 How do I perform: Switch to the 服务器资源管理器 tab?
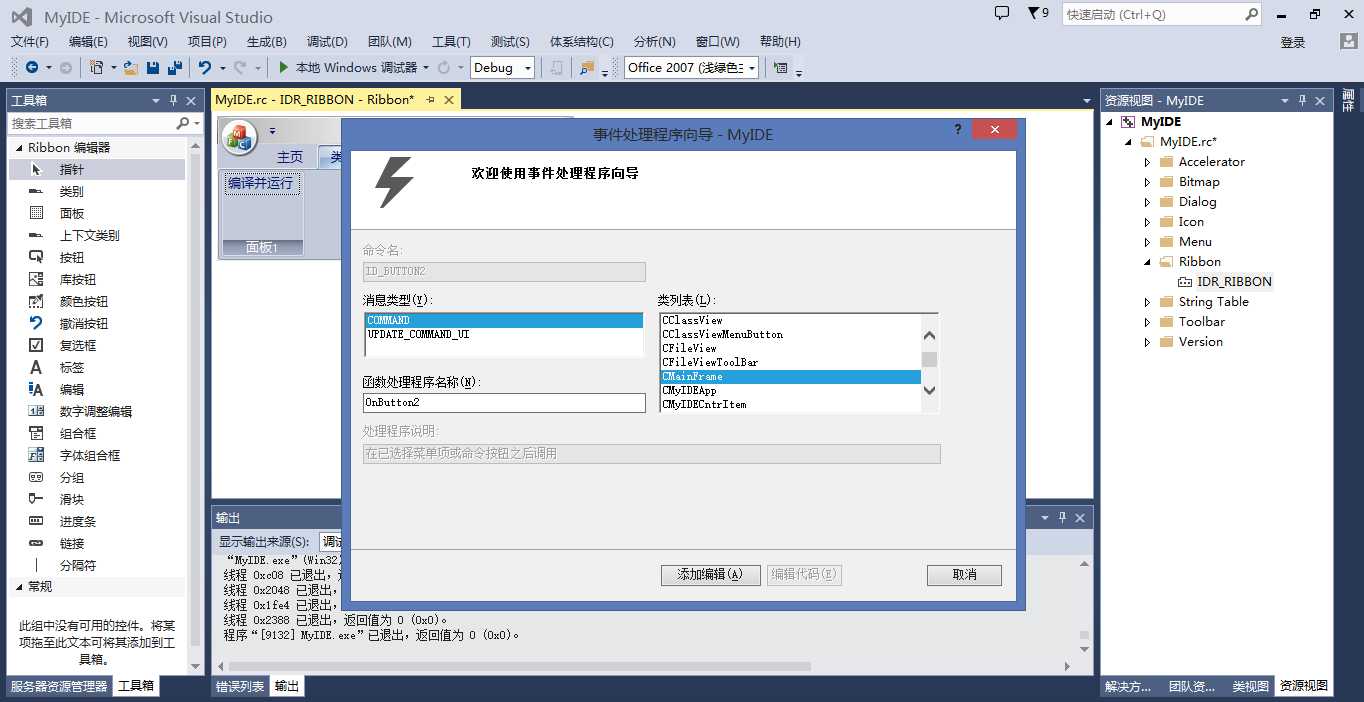59,686
